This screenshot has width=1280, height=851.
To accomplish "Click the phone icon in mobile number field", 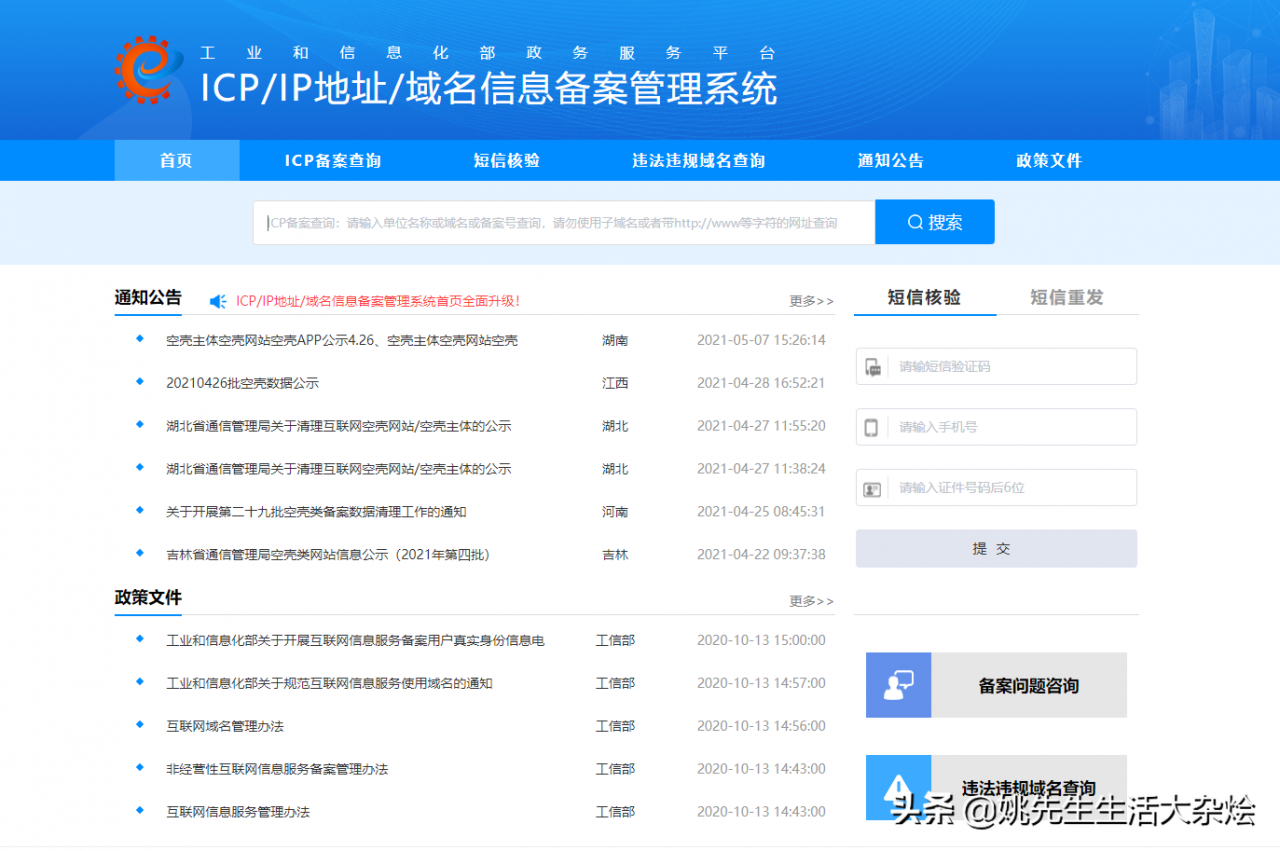I will (873, 427).
